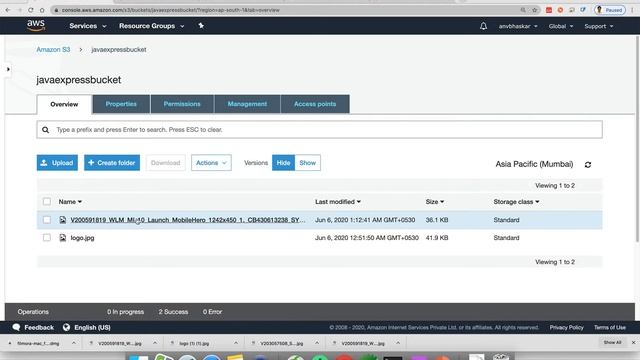The width and height of the screenshot is (640, 360).
Task: Click the AWS logo home icon
Action: tap(36, 25)
